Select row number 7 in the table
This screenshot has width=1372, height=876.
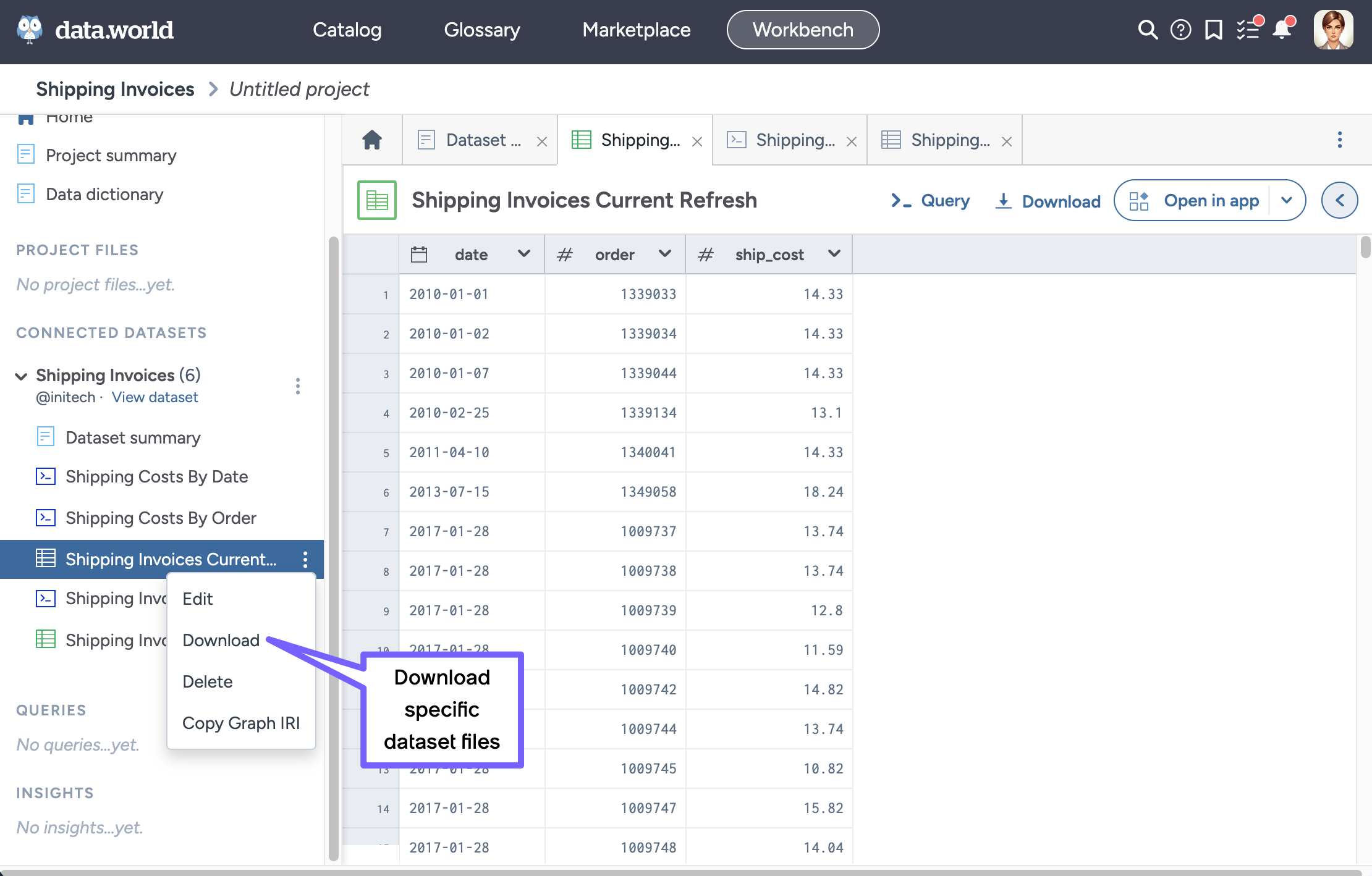pyautogui.click(x=371, y=531)
